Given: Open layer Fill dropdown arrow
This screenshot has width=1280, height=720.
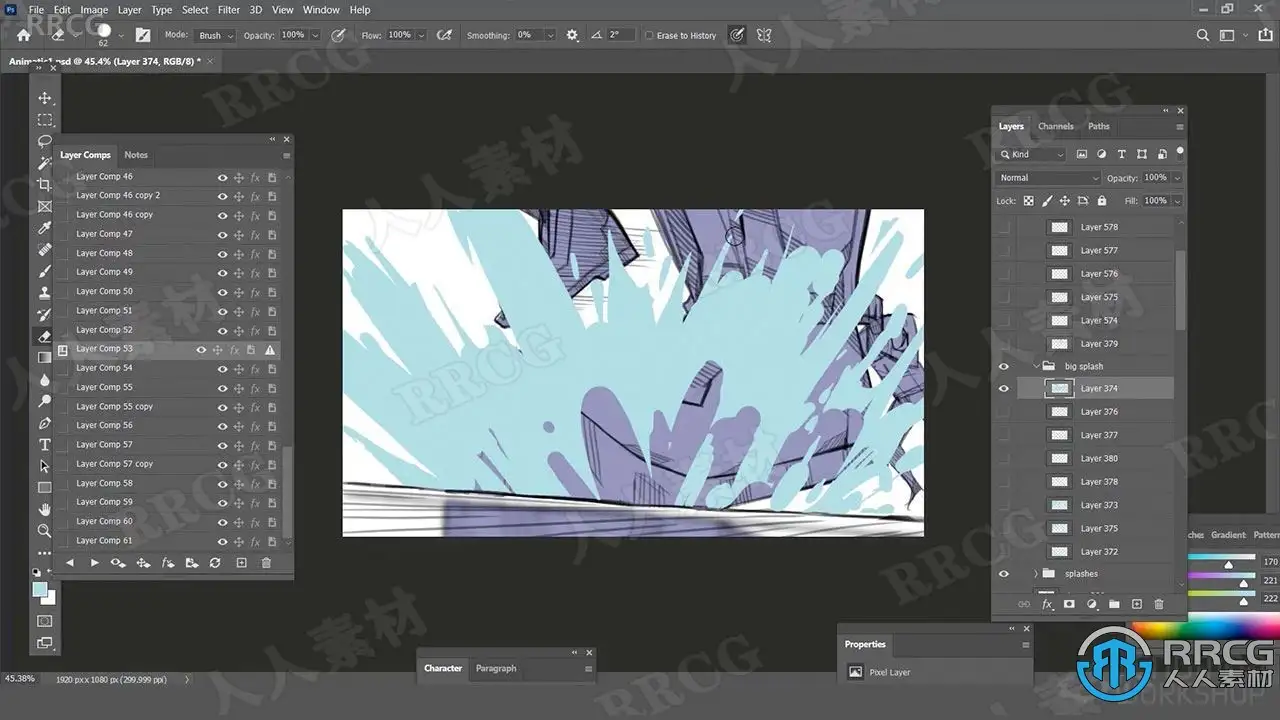Looking at the screenshot, I should click(x=1176, y=201).
